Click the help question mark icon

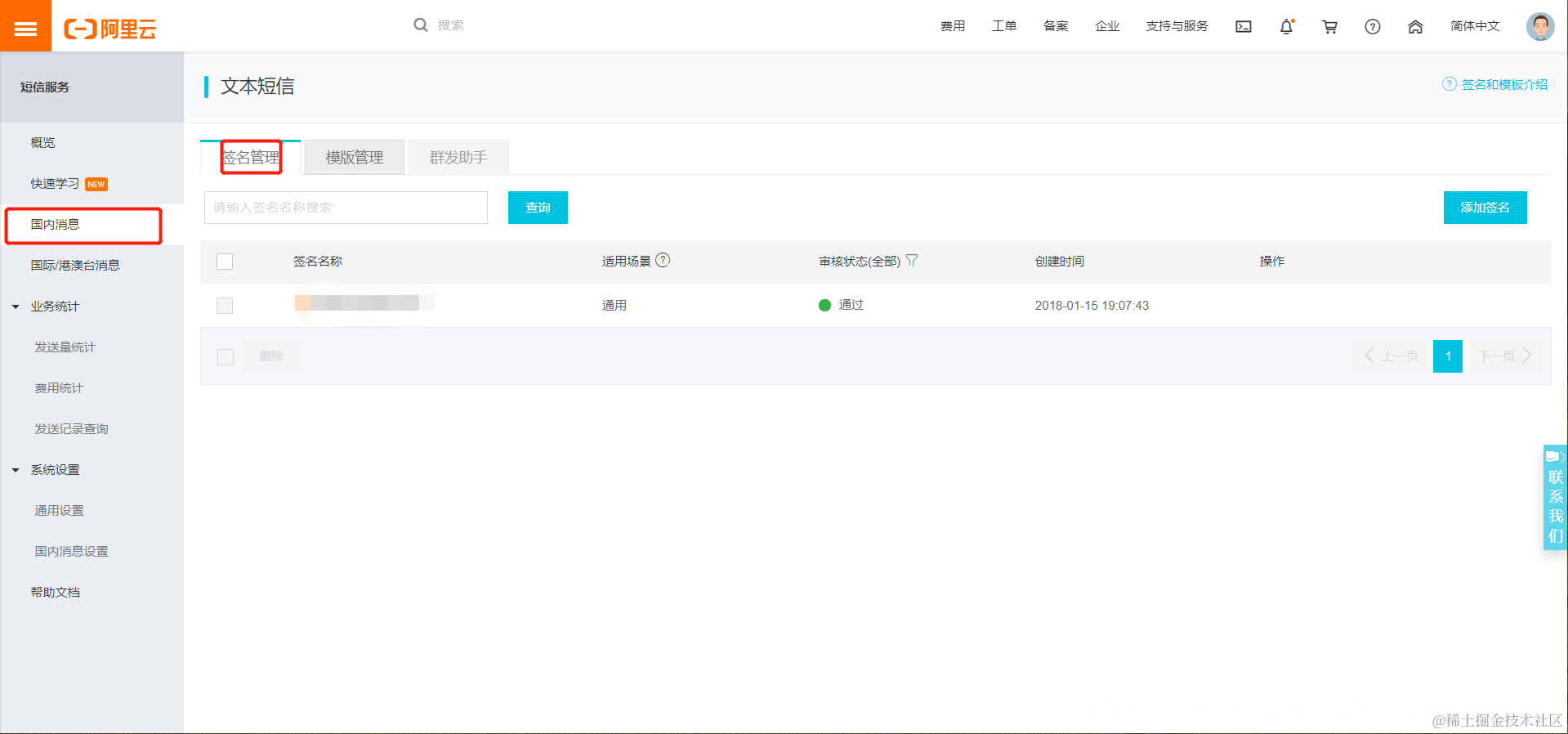coord(1373,26)
